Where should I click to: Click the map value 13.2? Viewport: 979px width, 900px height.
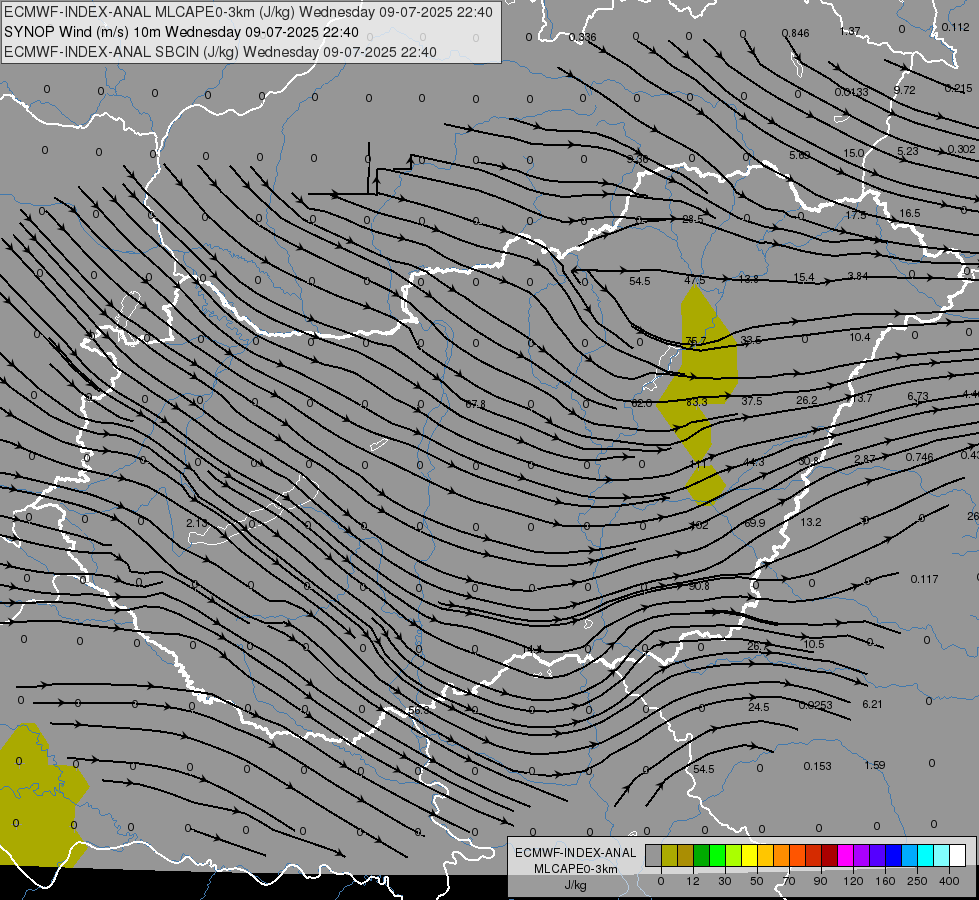810,522
